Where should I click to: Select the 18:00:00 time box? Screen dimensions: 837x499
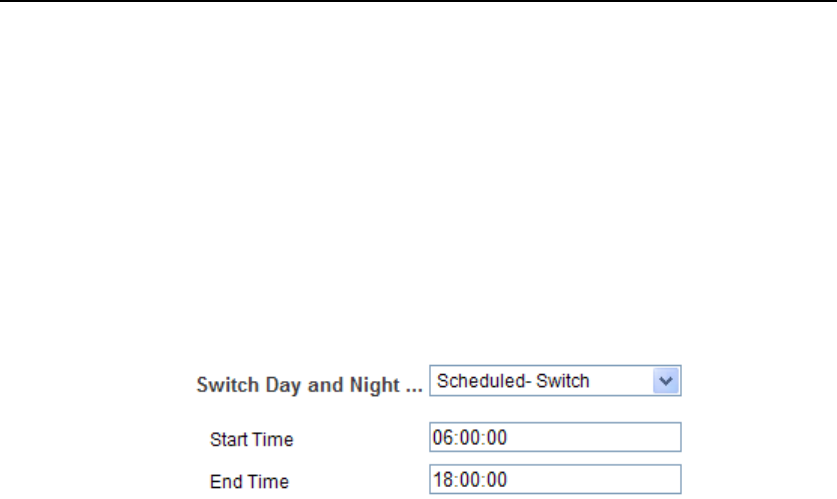[555, 478]
